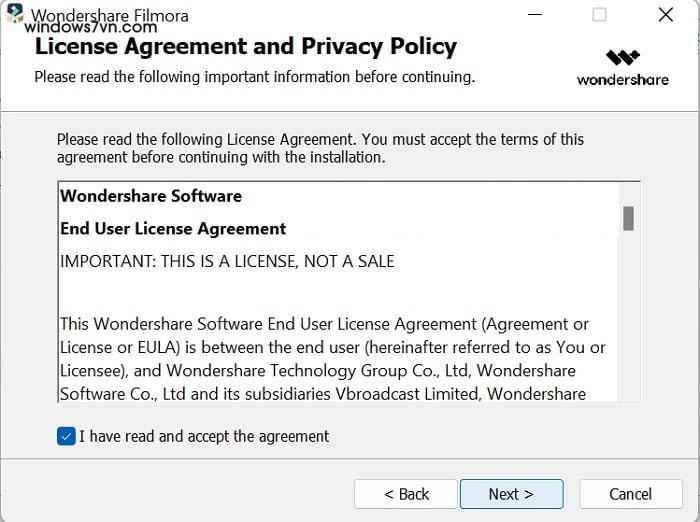Click the 'Wondershare Software' heading in the license
The height and width of the screenshot is (522, 700).
pos(151,196)
